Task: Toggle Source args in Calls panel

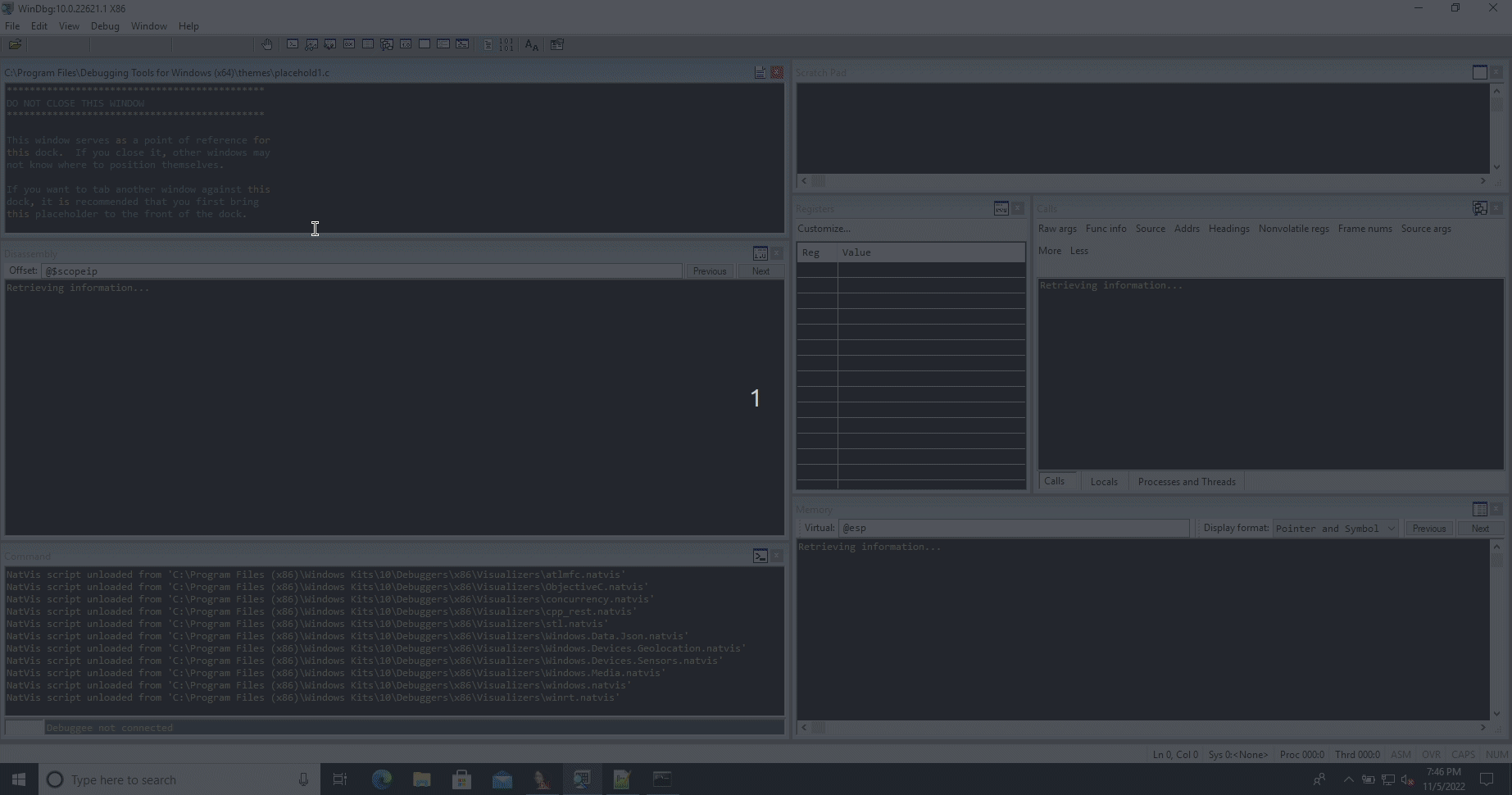Action: [x=1426, y=229]
